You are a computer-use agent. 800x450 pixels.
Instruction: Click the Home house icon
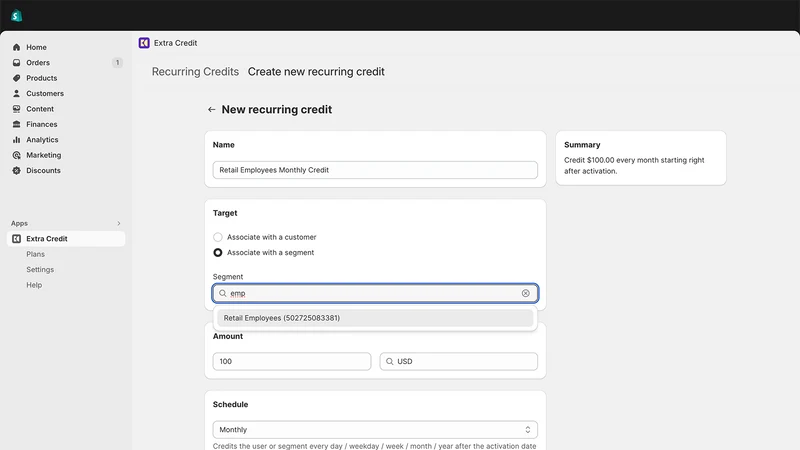[16, 47]
